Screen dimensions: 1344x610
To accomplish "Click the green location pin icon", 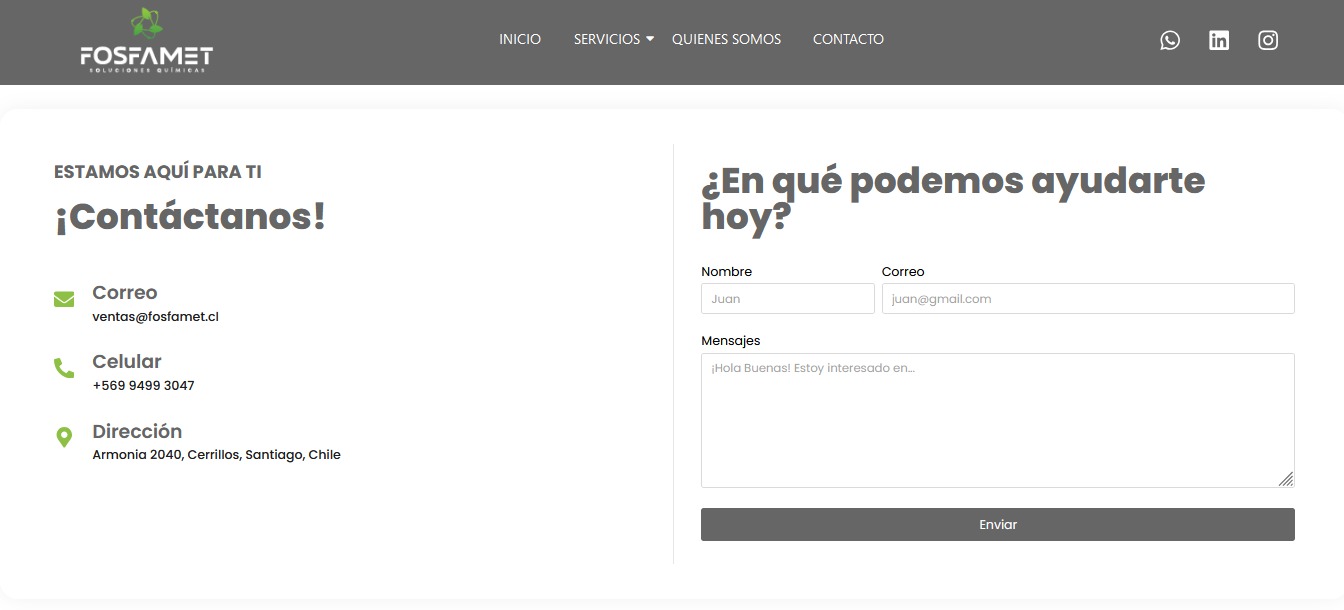I will coord(64,437).
